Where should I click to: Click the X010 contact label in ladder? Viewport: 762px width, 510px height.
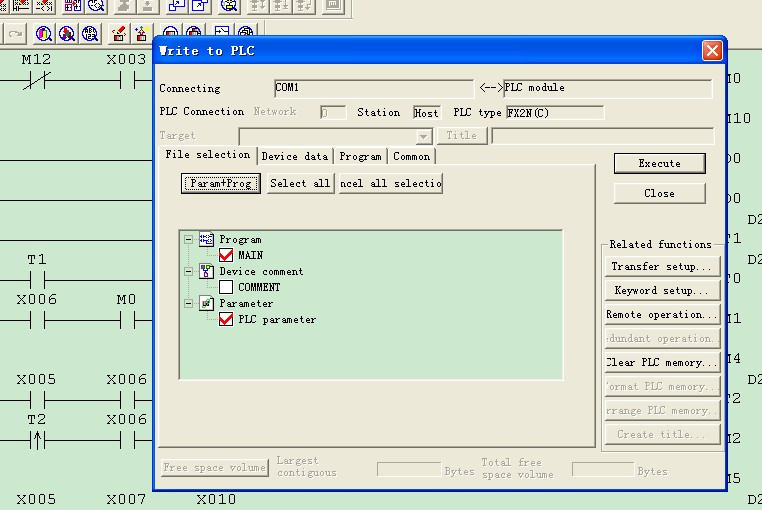(216, 499)
